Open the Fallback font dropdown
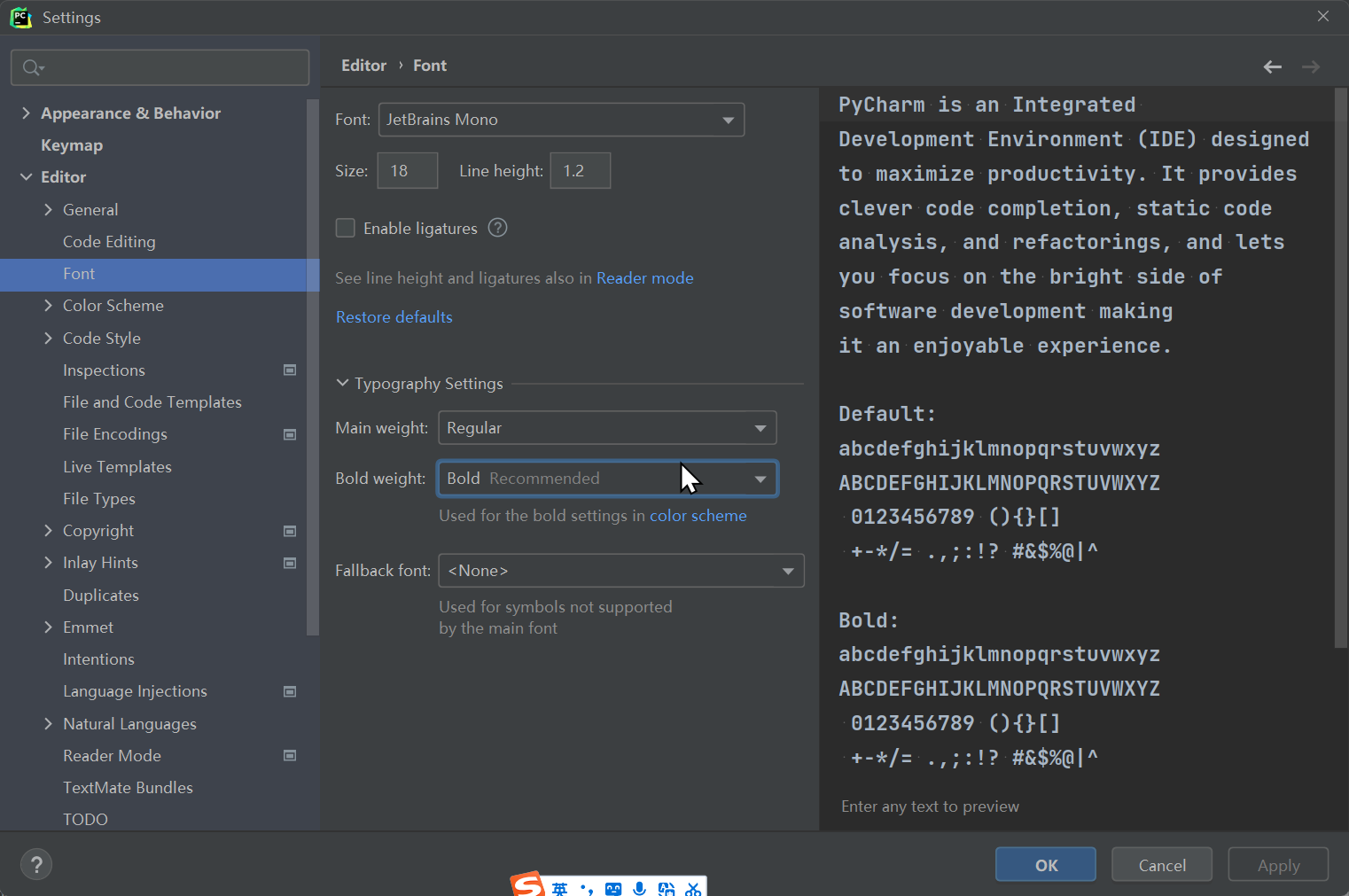This screenshot has height=896, width=1349. [x=621, y=571]
